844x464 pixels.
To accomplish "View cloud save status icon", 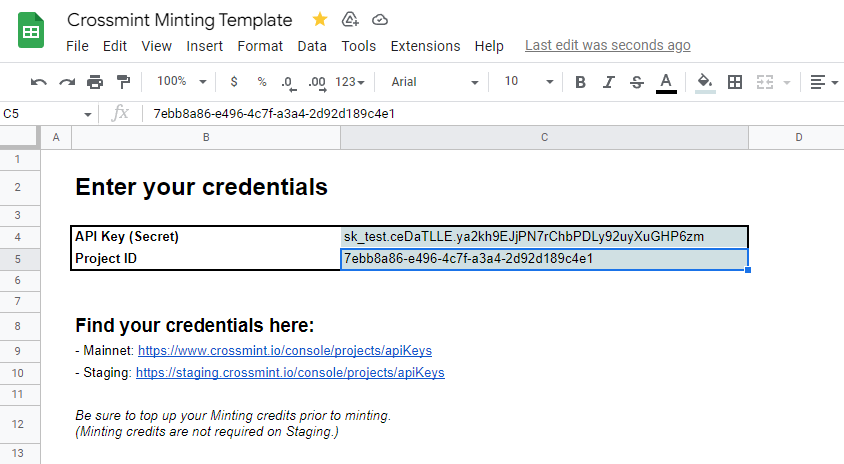I will pos(380,20).
